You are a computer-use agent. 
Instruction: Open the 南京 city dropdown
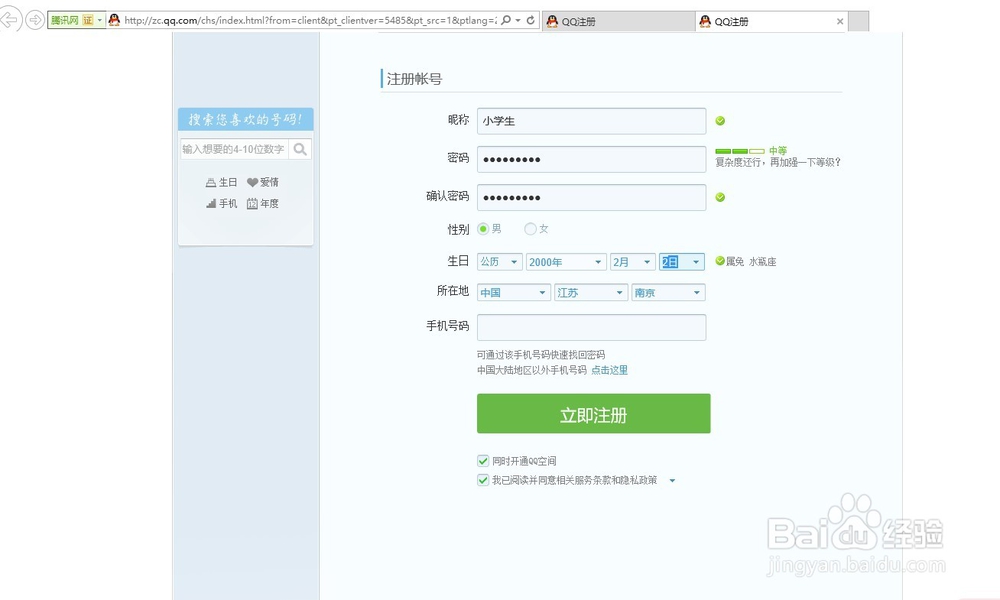[668, 293]
